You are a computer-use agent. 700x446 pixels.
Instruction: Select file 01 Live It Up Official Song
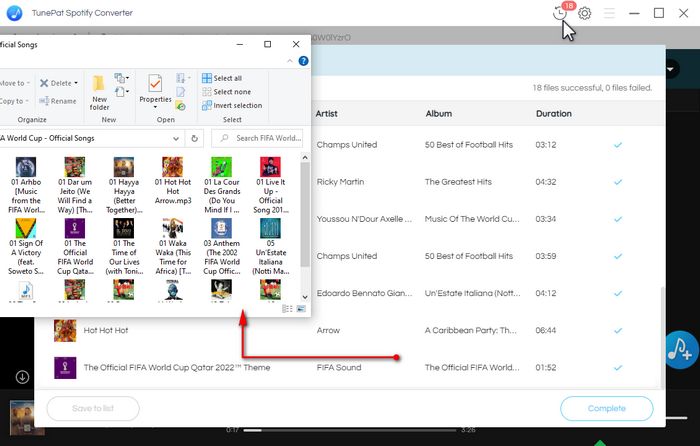(271, 185)
